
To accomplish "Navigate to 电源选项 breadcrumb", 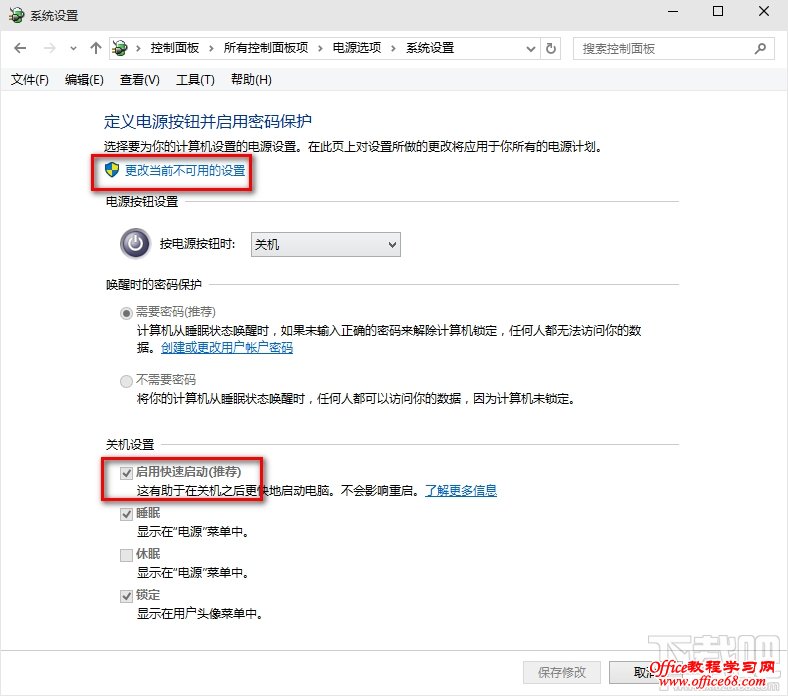I will coord(357,48).
